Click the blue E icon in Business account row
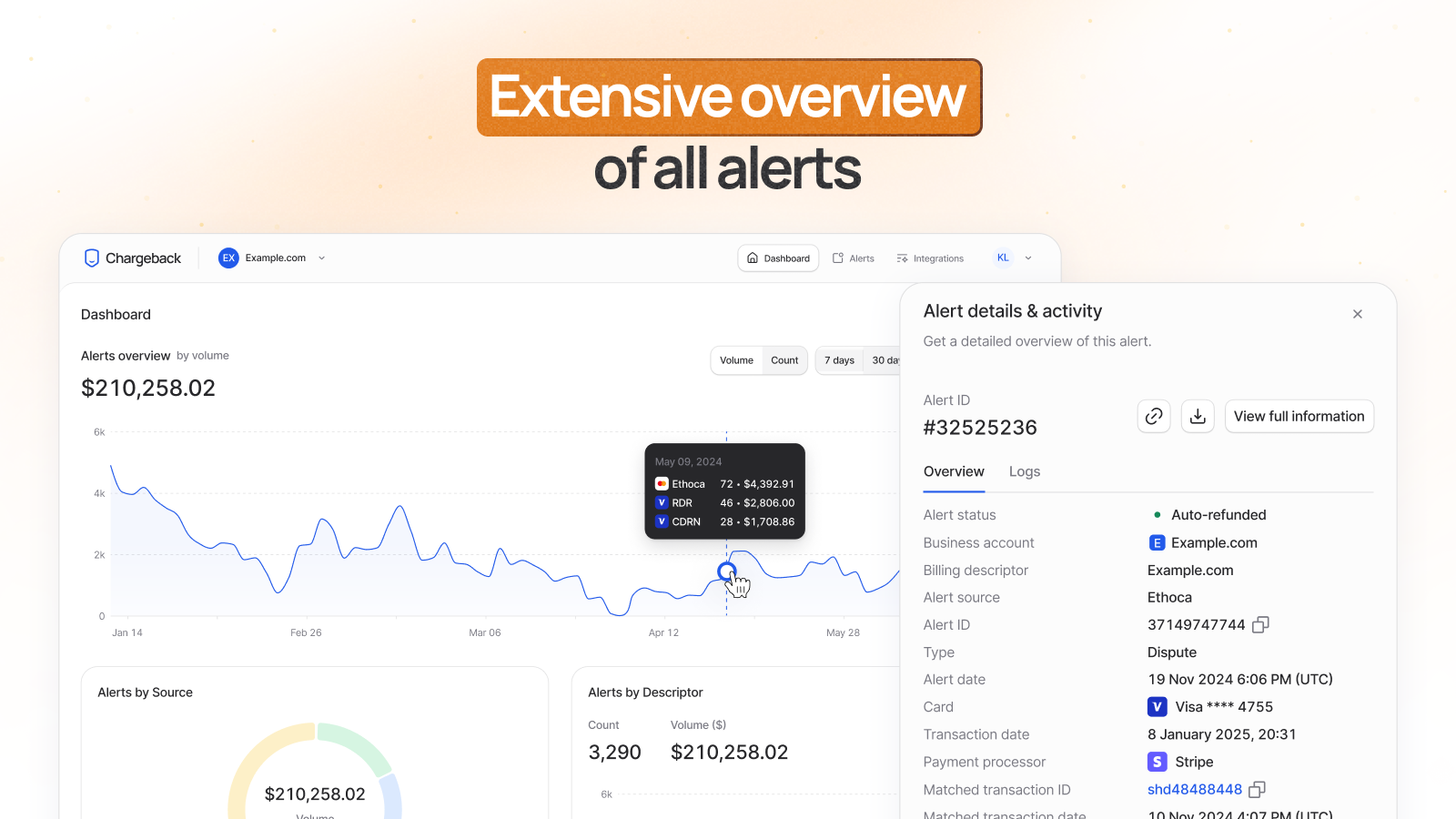 pos(1157,542)
